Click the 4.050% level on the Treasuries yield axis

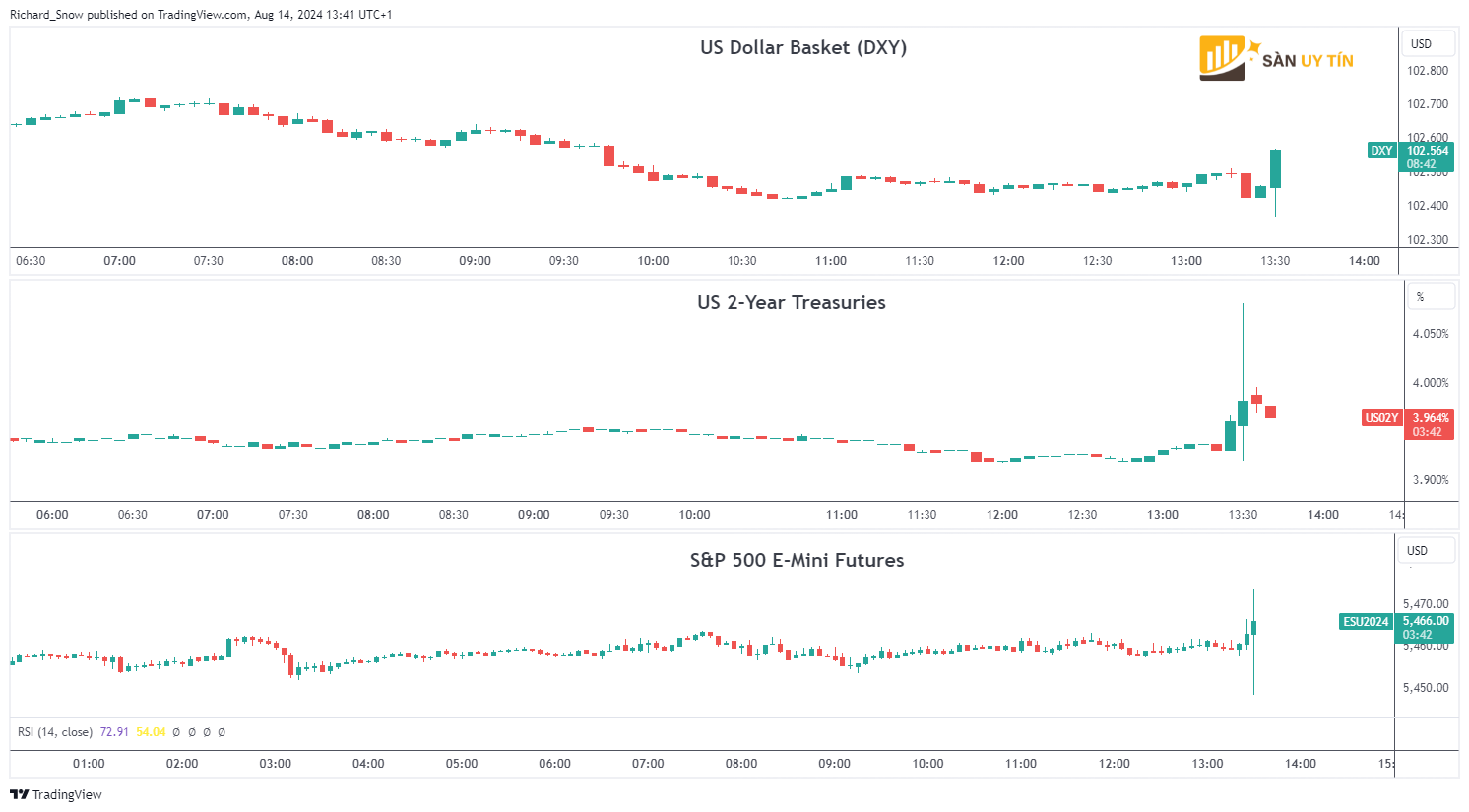[x=1431, y=334]
